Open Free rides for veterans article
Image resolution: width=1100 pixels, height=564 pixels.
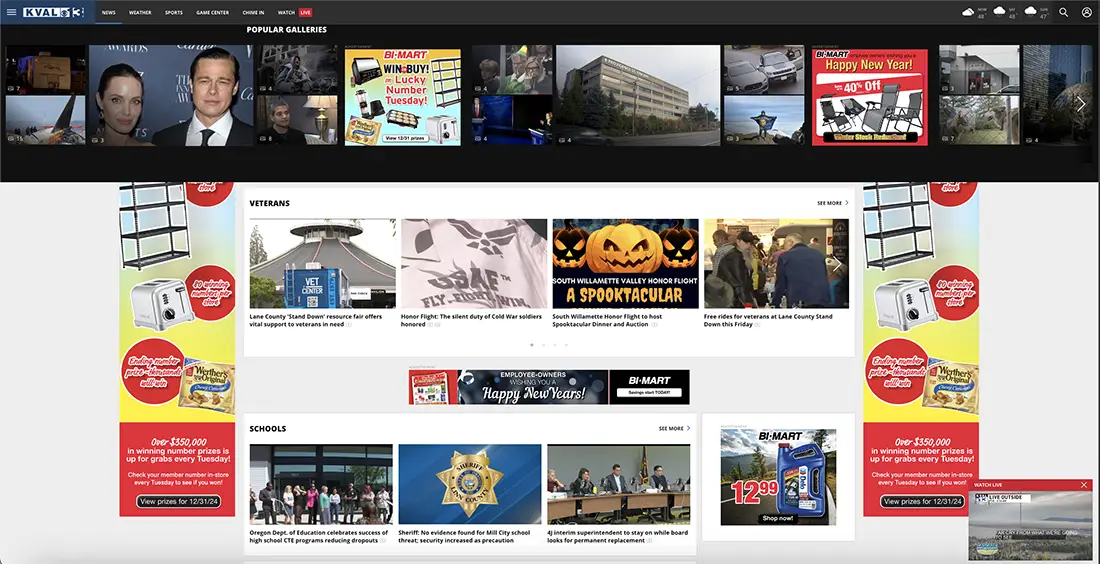coord(768,321)
